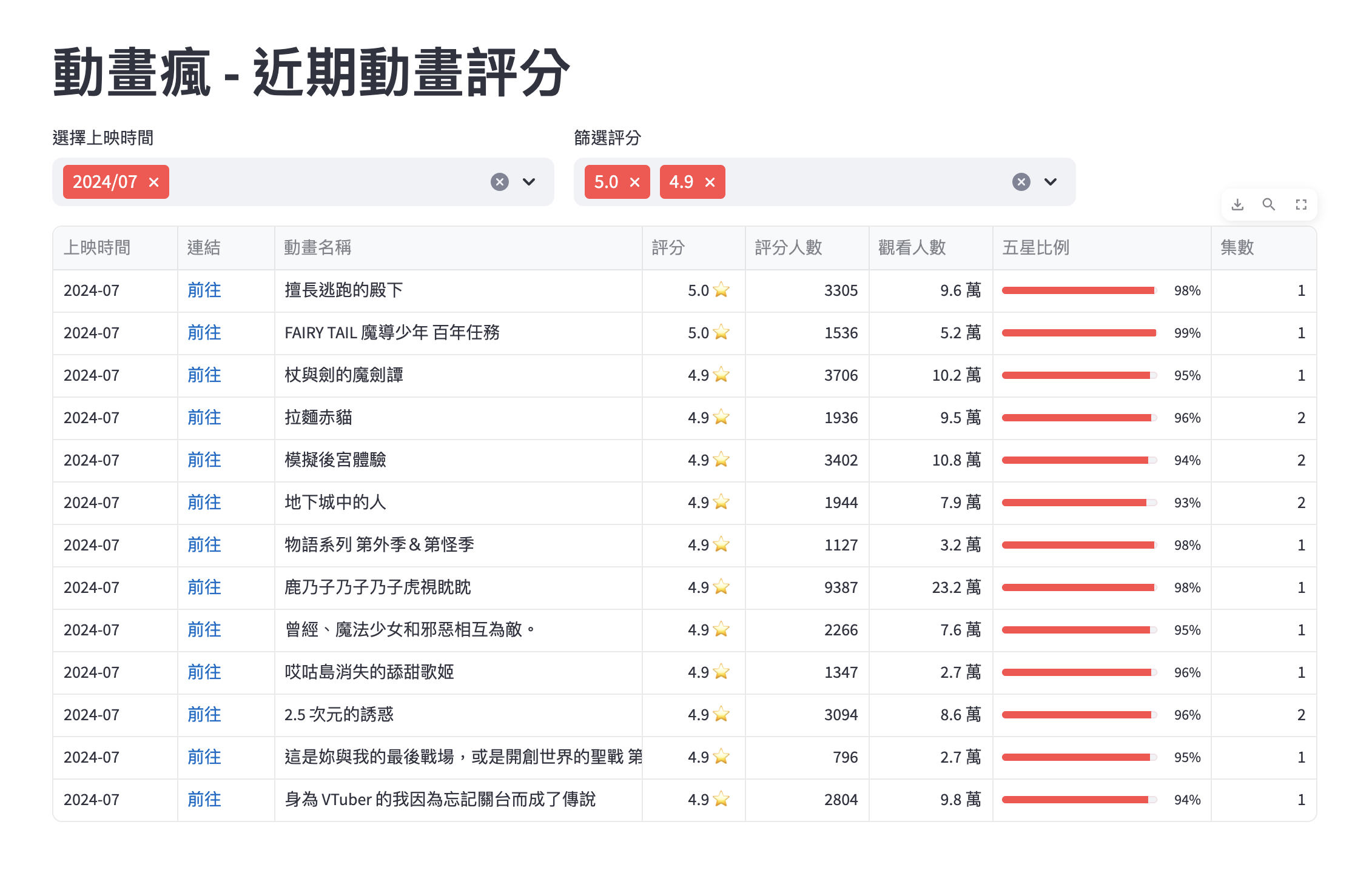Clear all selected release dates
Image resolution: width=1372 pixels, height=873 pixels.
pos(499,182)
